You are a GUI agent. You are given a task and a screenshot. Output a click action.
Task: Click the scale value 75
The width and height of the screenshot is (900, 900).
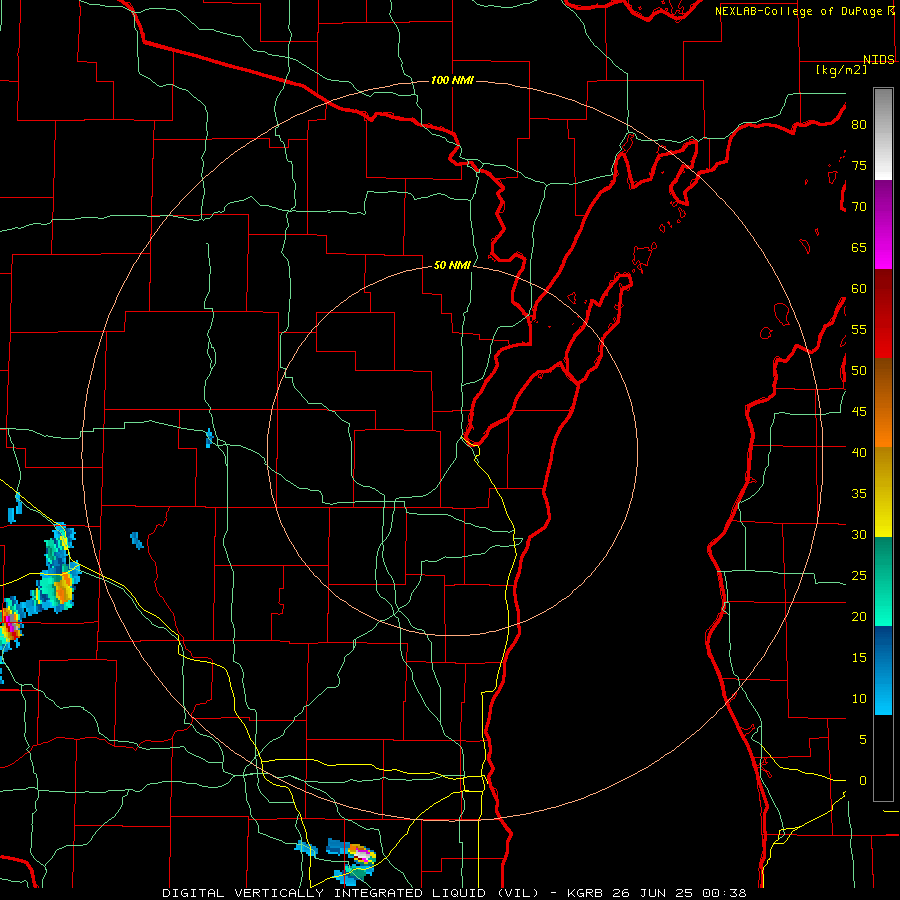[859, 165]
